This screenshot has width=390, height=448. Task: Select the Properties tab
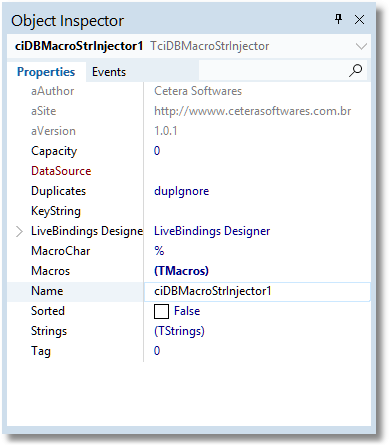point(46,72)
